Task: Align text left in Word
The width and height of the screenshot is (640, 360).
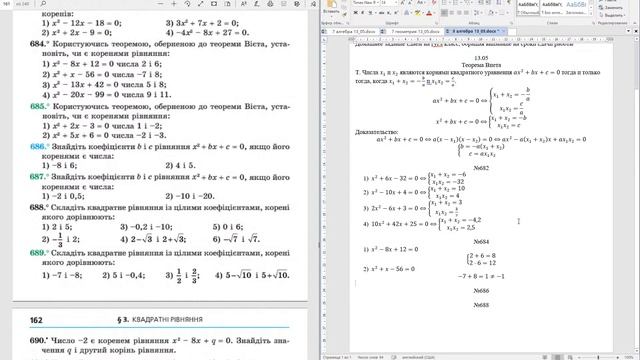Action: 444,13
